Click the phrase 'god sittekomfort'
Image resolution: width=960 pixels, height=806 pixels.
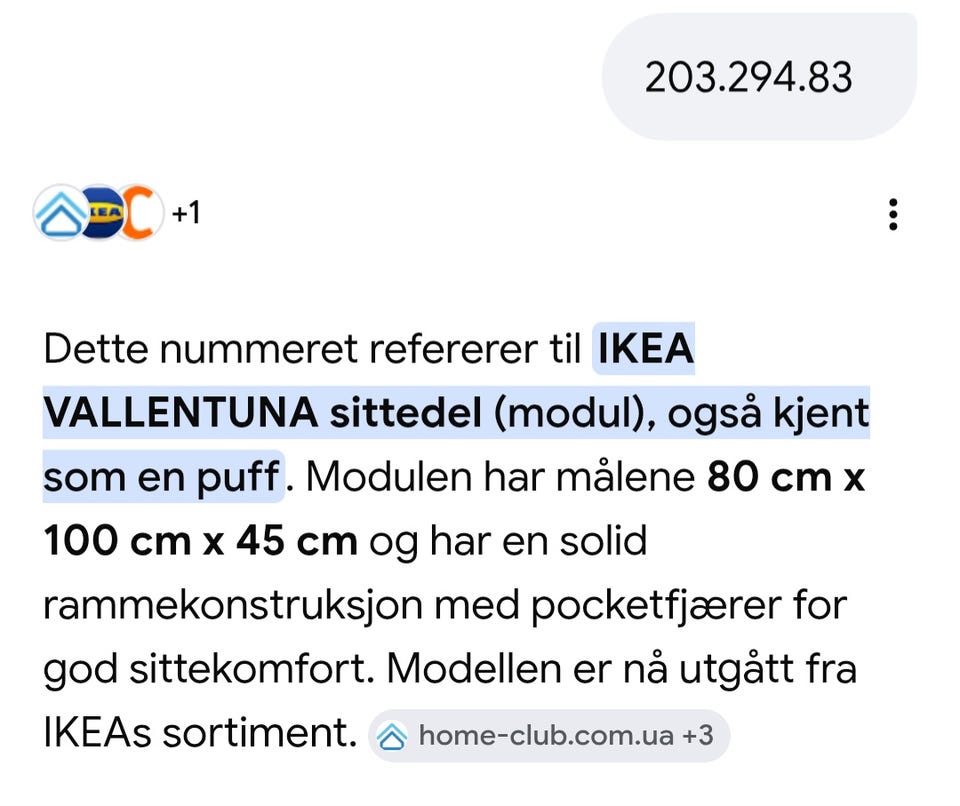[208, 669]
